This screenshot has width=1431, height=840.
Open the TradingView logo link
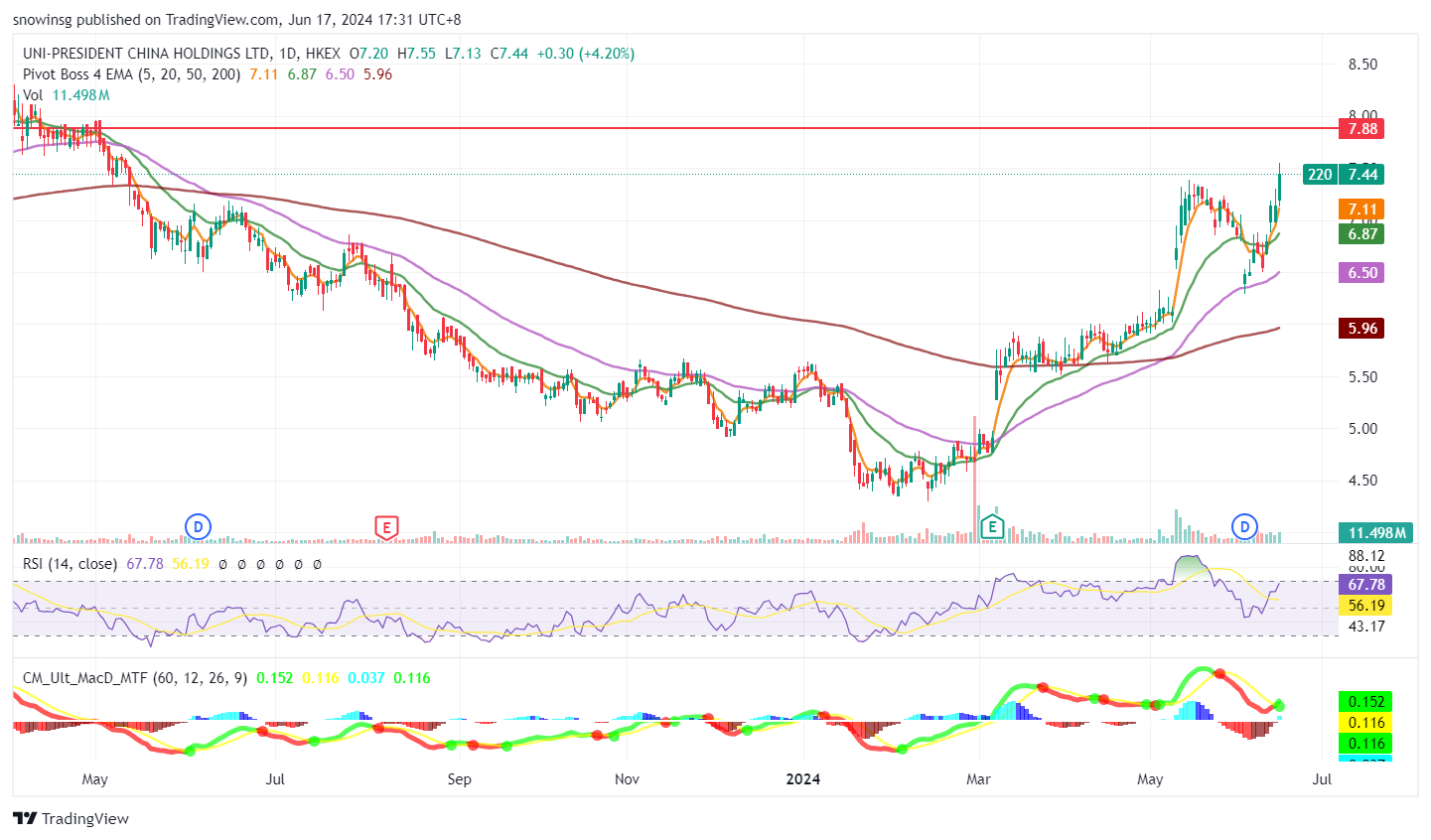[x=71, y=818]
